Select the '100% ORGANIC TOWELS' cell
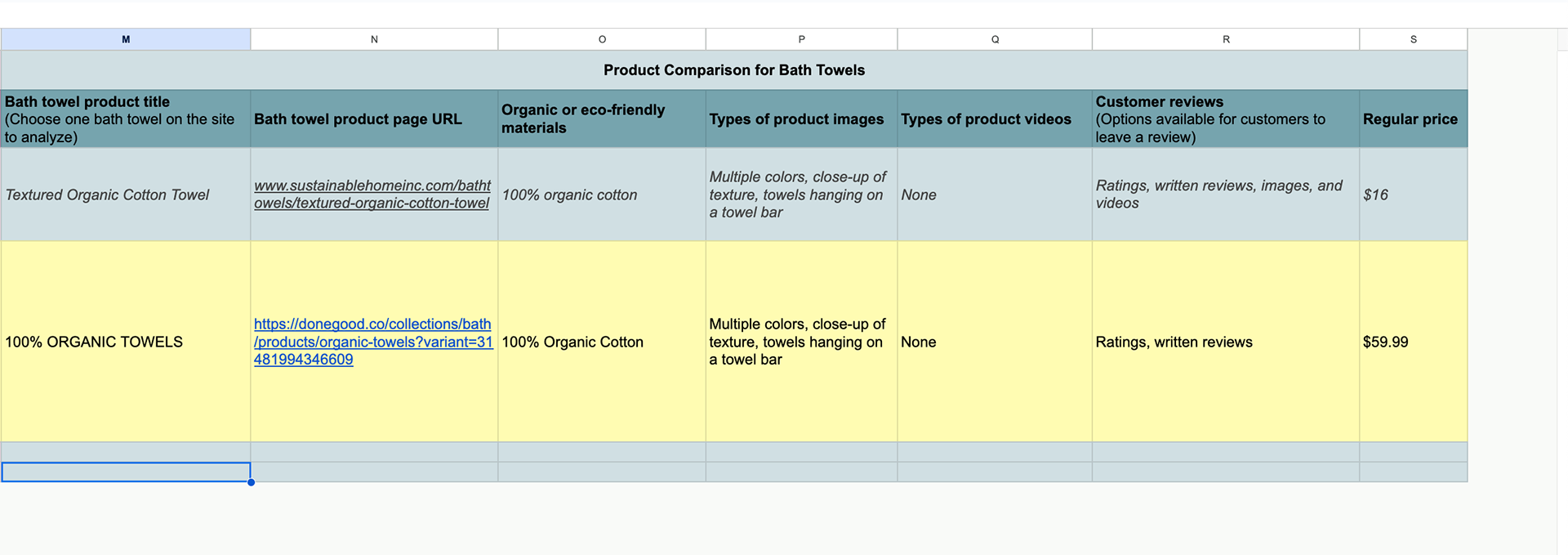The width and height of the screenshot is (1568, 555). pos(126,342)
